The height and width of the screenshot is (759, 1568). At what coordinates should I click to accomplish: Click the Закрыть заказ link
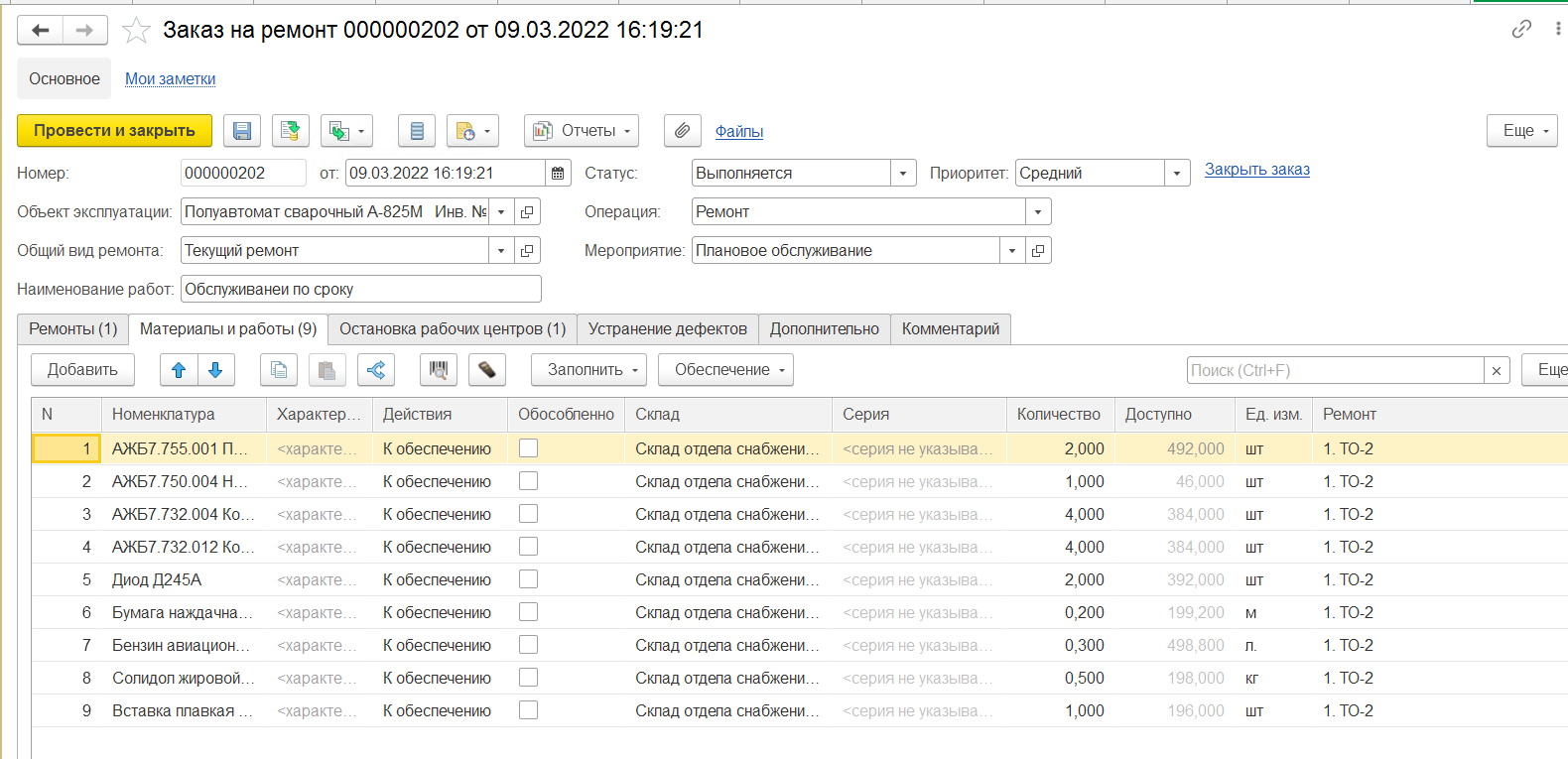1256,170
